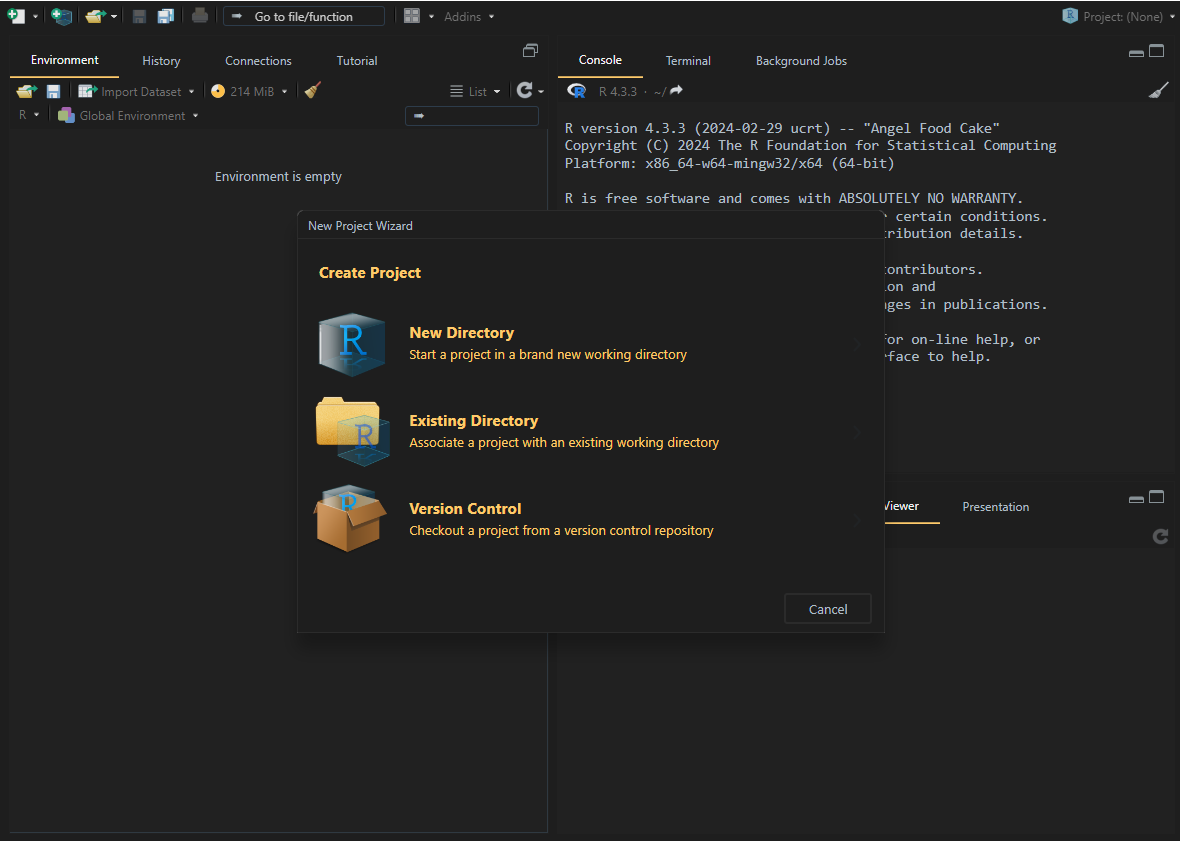
Task: Switch to the Connections tab
Action: pyautogui.click(x=258, y=61)
